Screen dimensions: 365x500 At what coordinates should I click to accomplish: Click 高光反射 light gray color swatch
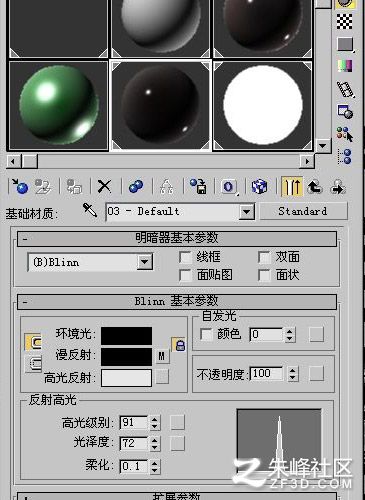(x=127, y=378)
